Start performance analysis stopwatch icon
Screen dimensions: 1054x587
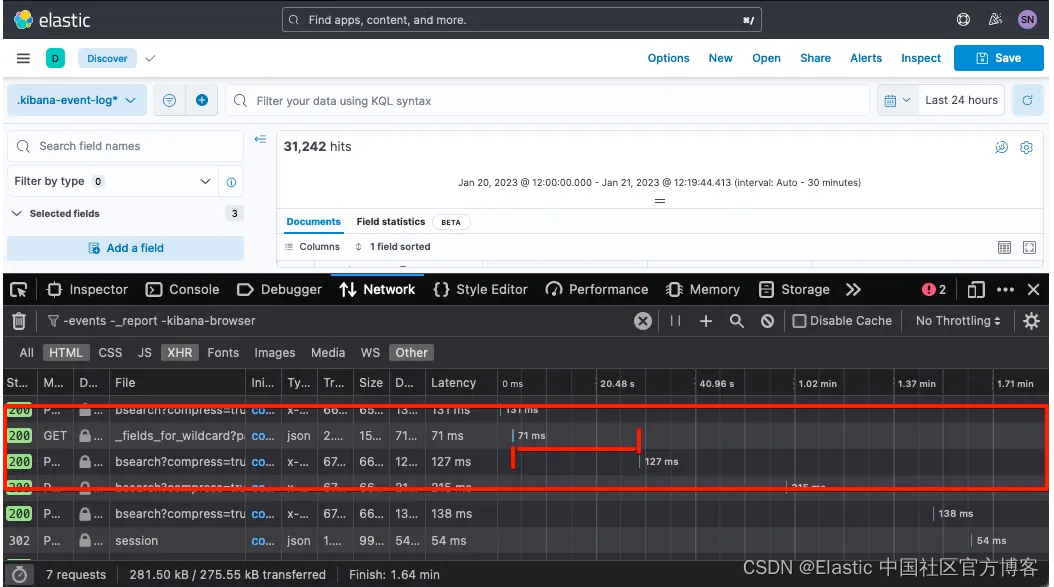20,575
